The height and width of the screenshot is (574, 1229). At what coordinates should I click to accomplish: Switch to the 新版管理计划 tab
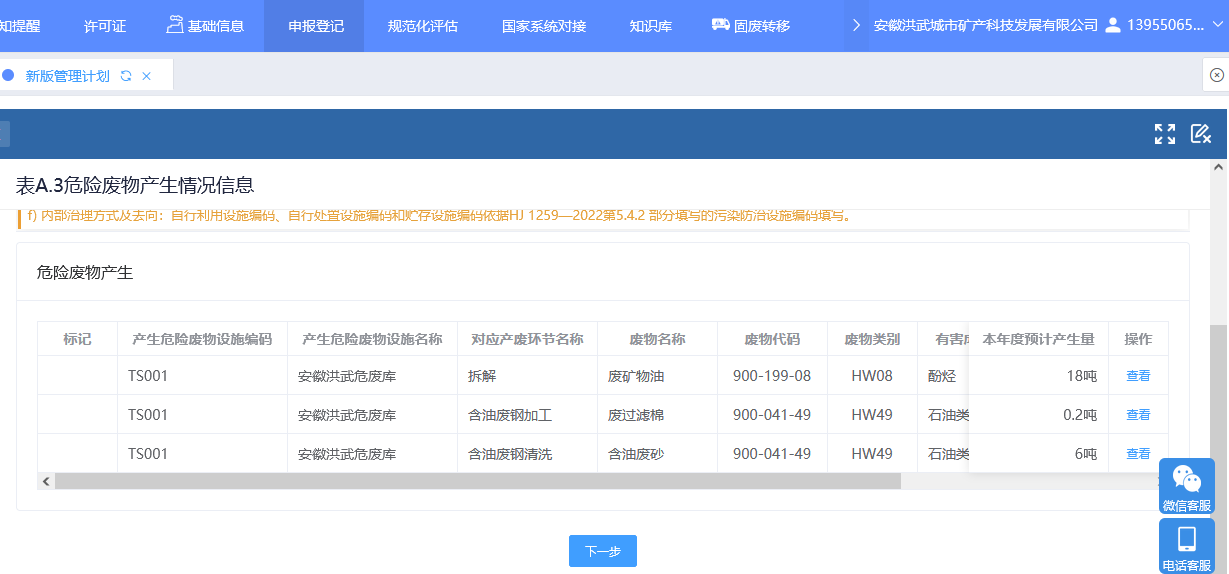click(68, 76)
